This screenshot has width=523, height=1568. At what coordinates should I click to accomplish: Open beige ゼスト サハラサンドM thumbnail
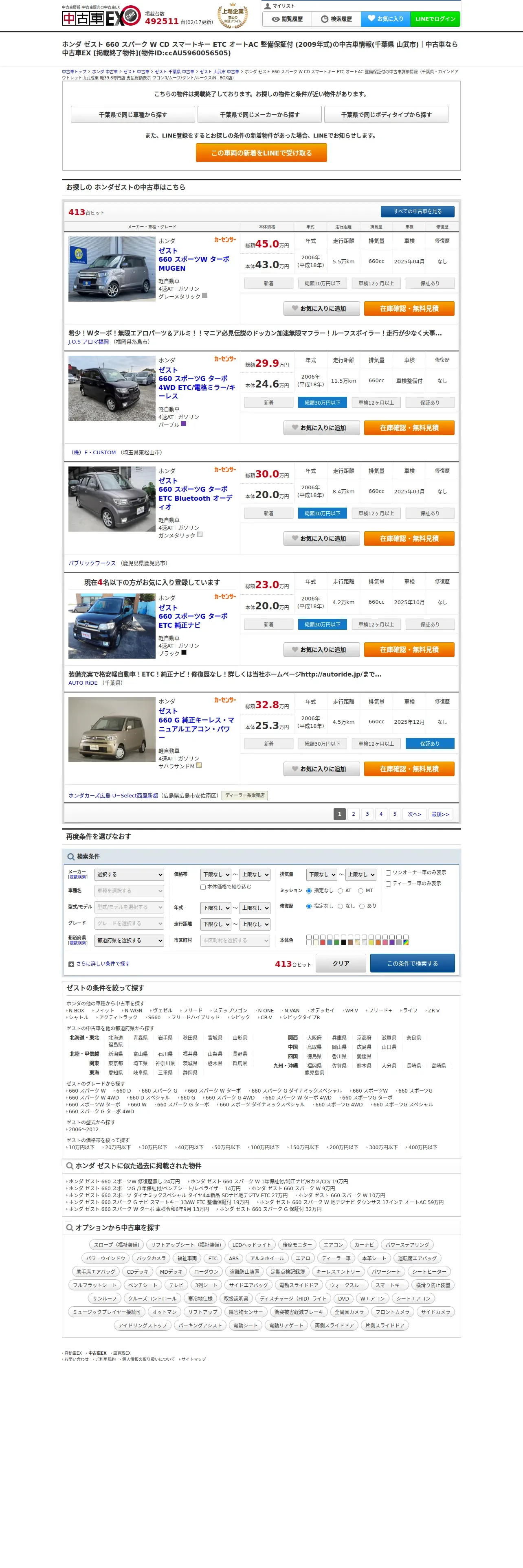click(x=112, y=730)
